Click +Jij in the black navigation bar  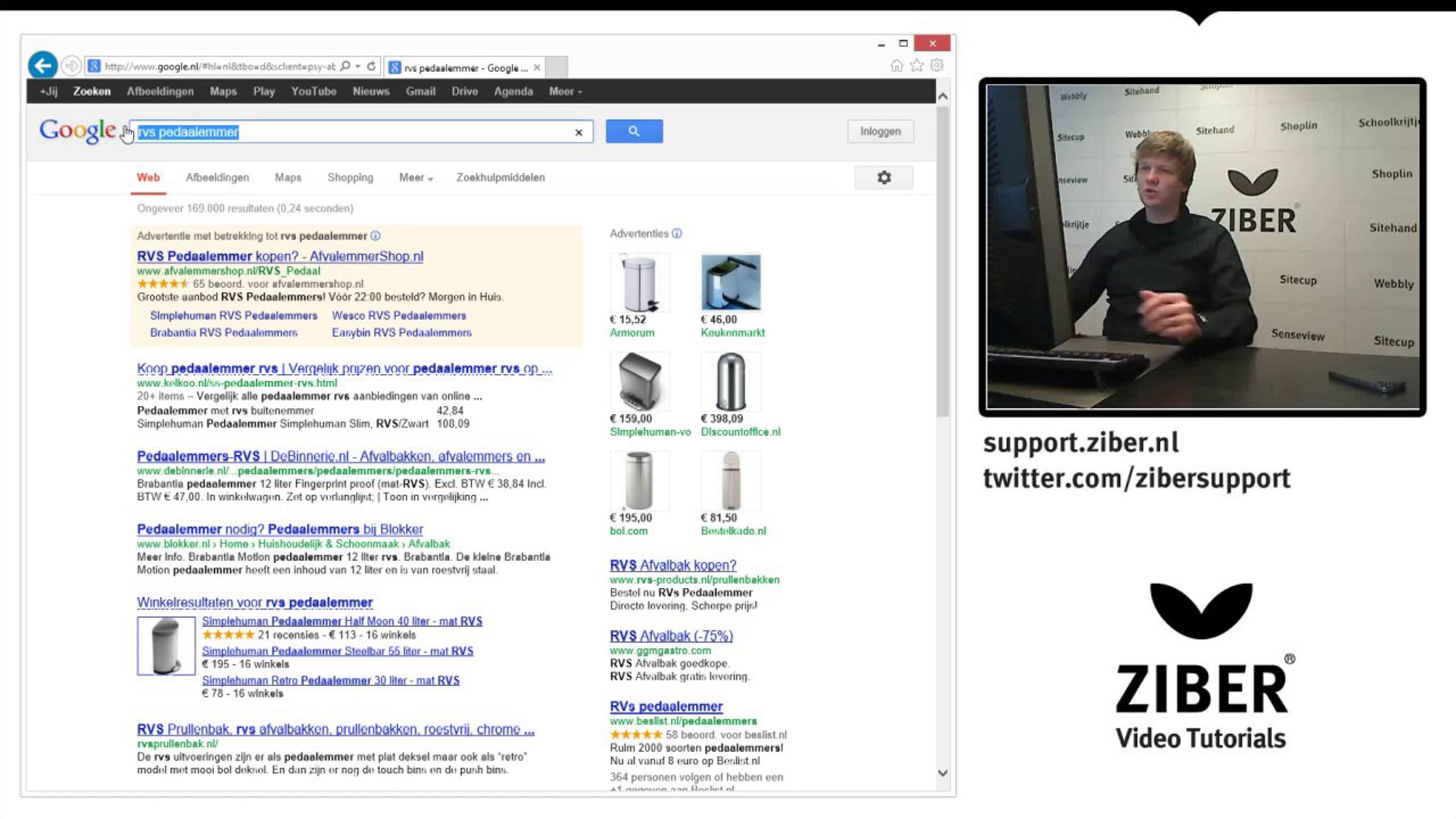49,92
